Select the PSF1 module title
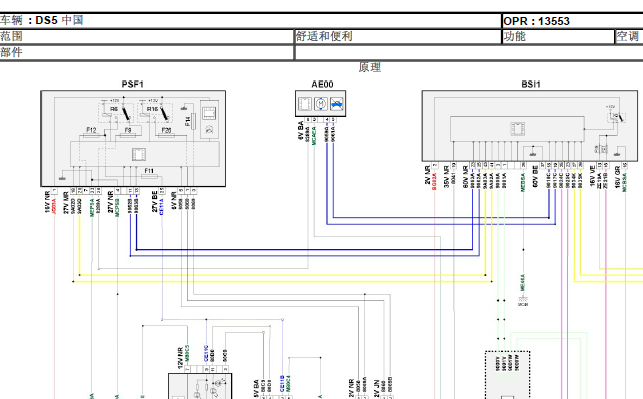Image resolution: width=643 pixels, height=399 pixels. click(x=132, y=84)
